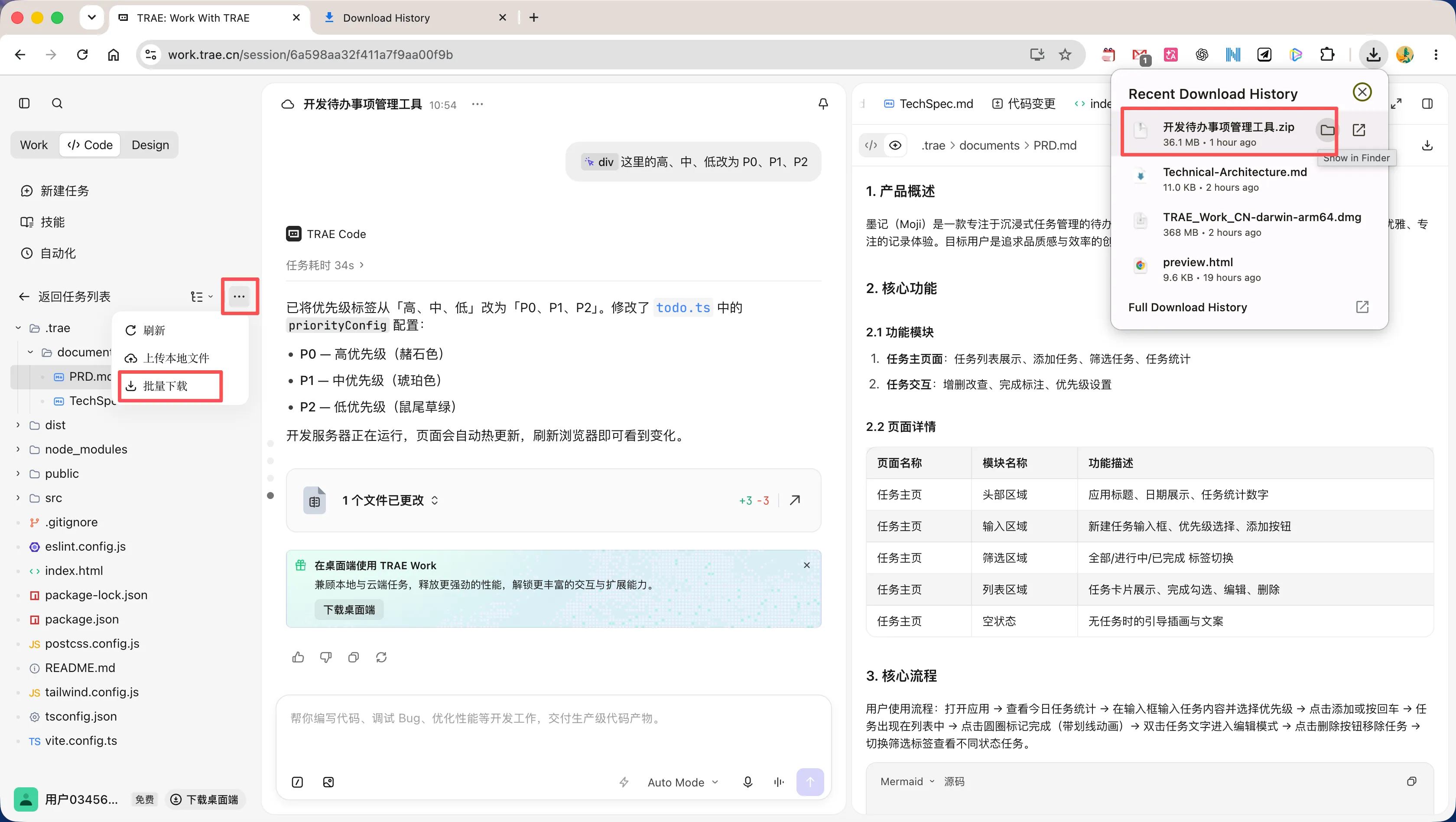Open the package.json file
1456x822 pixels.
81,619
